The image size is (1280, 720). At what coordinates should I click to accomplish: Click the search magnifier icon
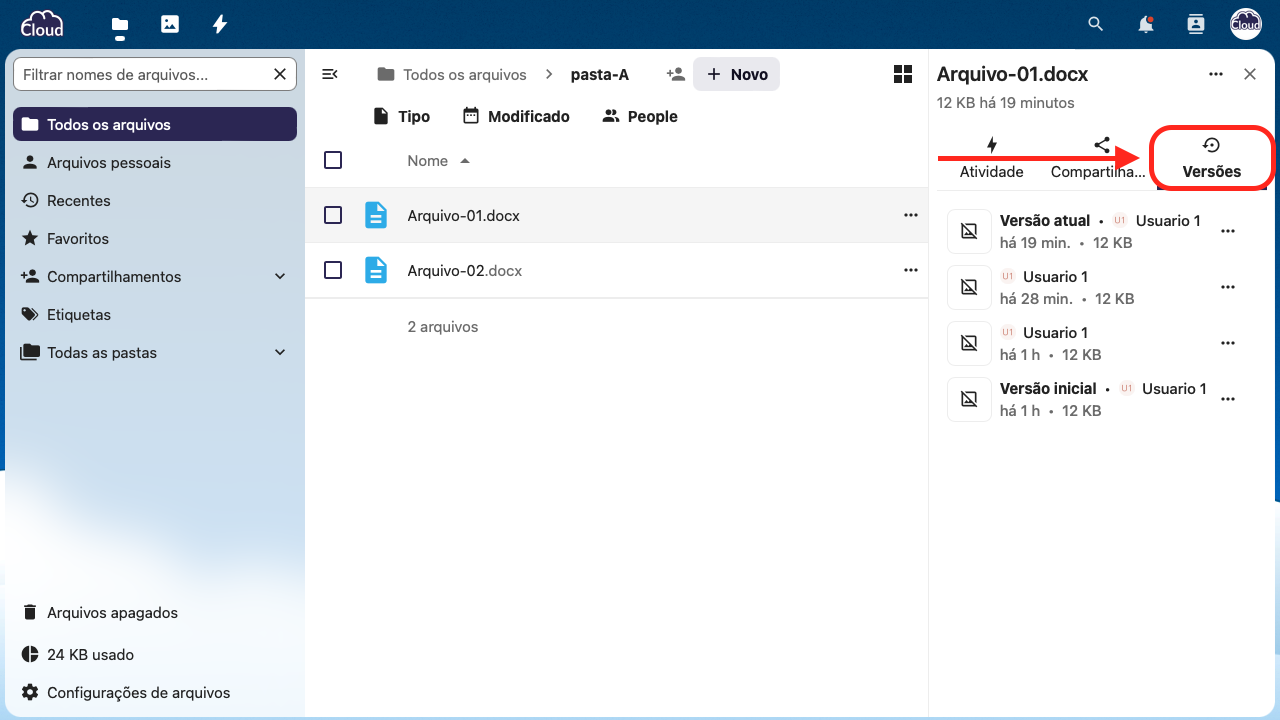(1096, 24)
